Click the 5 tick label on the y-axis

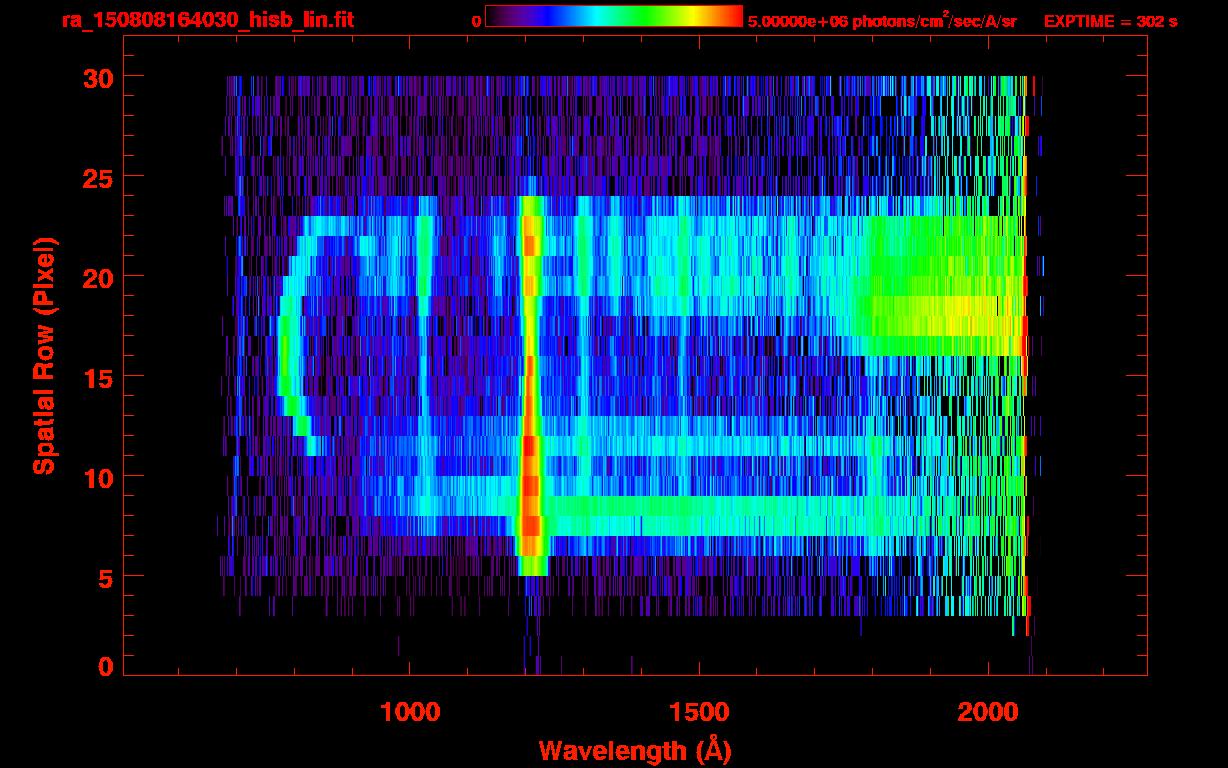(106, 577)
